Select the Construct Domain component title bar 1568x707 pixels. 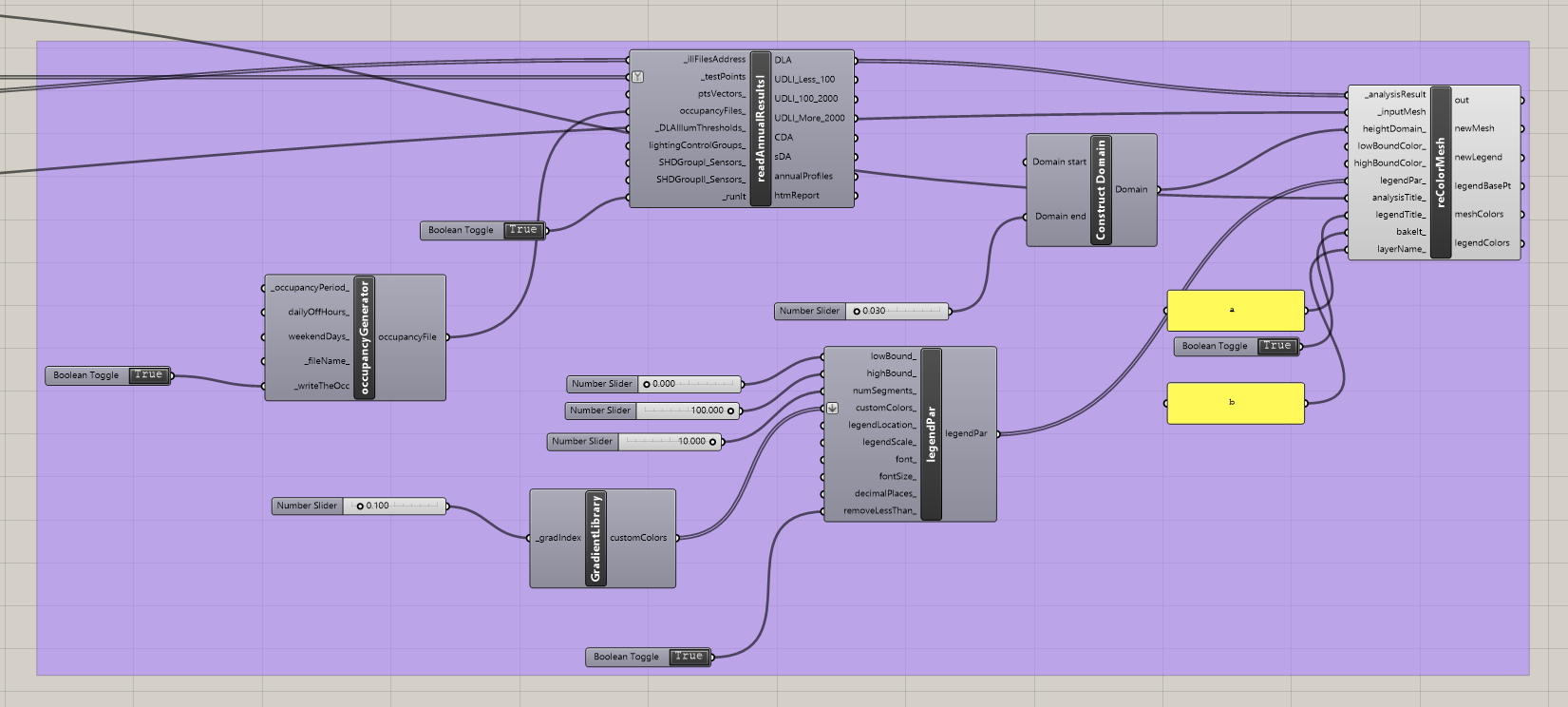[1102, 189]
